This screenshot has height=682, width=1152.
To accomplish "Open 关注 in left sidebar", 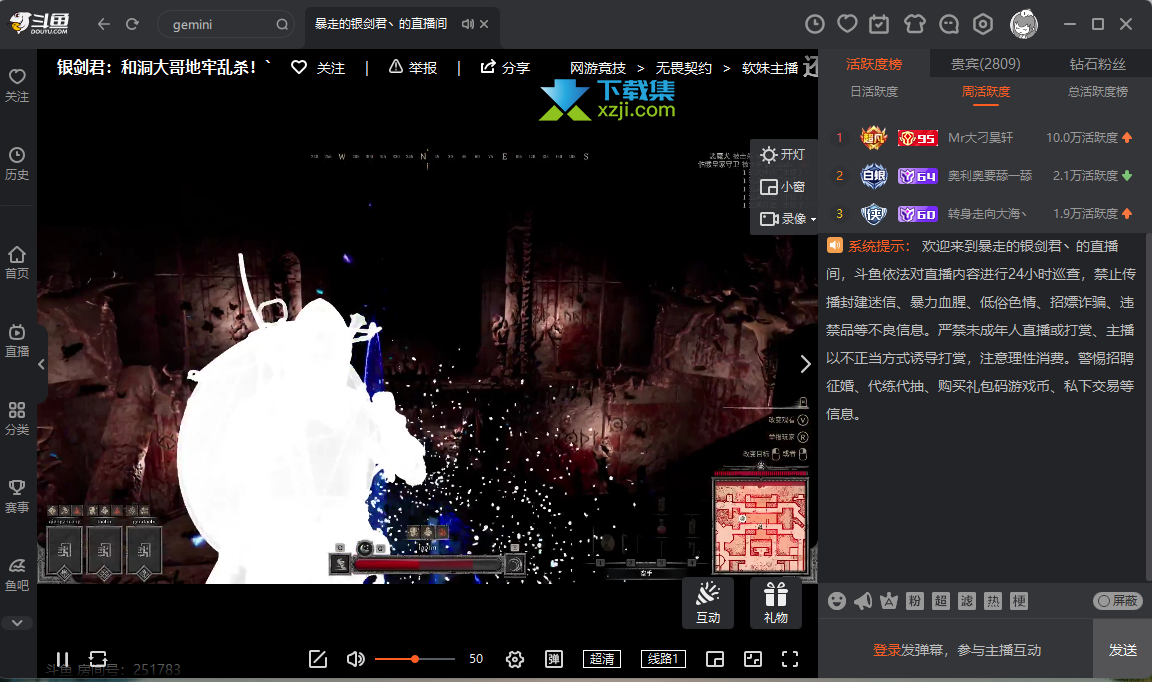I will pyautogui.click(x=17, y=85).
